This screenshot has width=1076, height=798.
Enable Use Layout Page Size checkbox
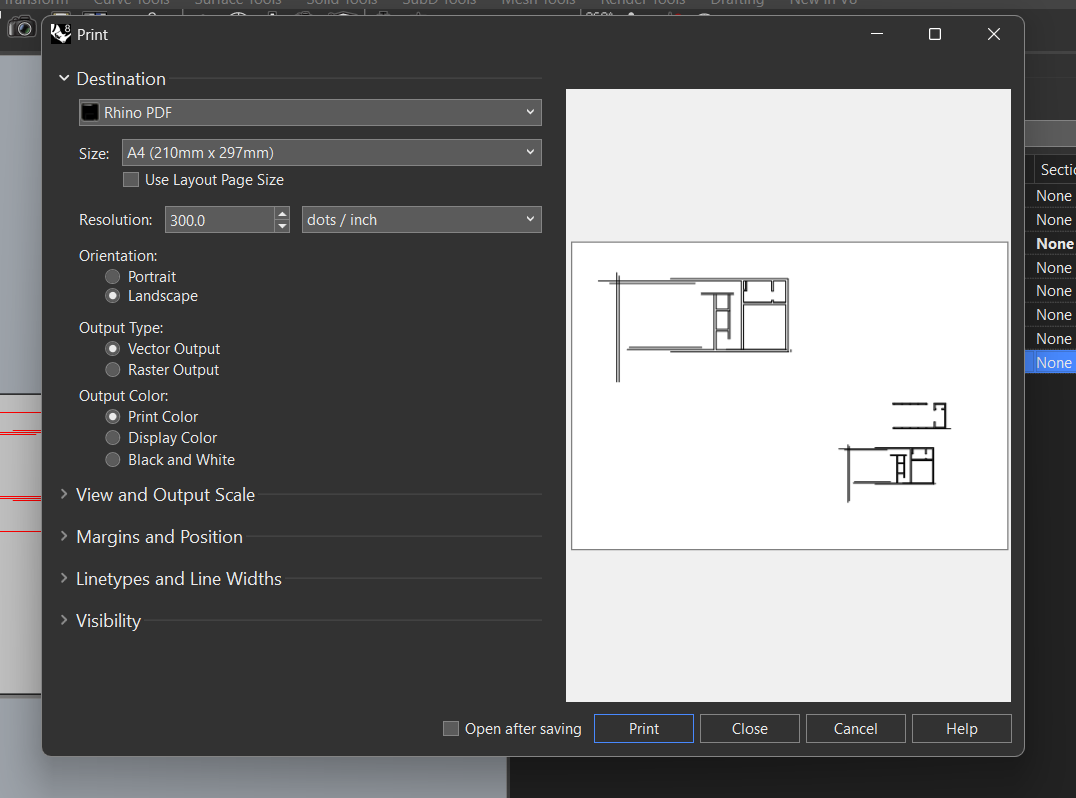tap(131, 180)
